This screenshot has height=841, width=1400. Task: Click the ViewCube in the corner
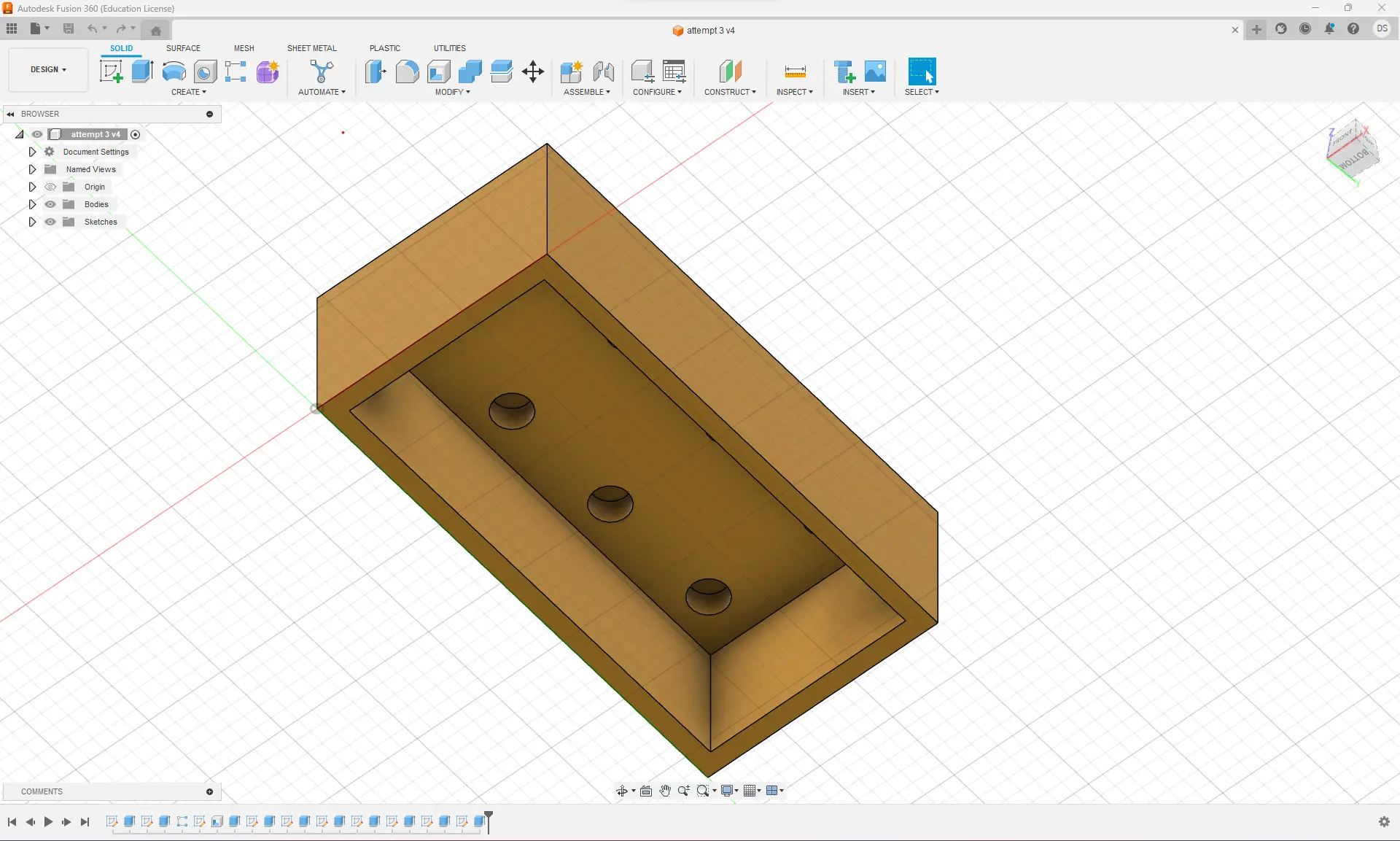tap(1353, 152)
